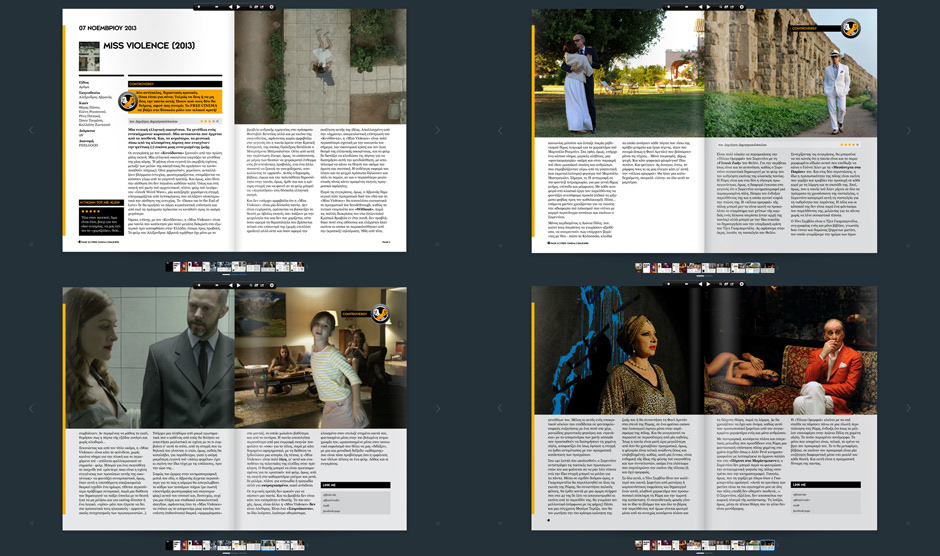Select highlighted thumbnail in Miss Violence viewer strip
This screenshot has height=556, width=940.
239,267
